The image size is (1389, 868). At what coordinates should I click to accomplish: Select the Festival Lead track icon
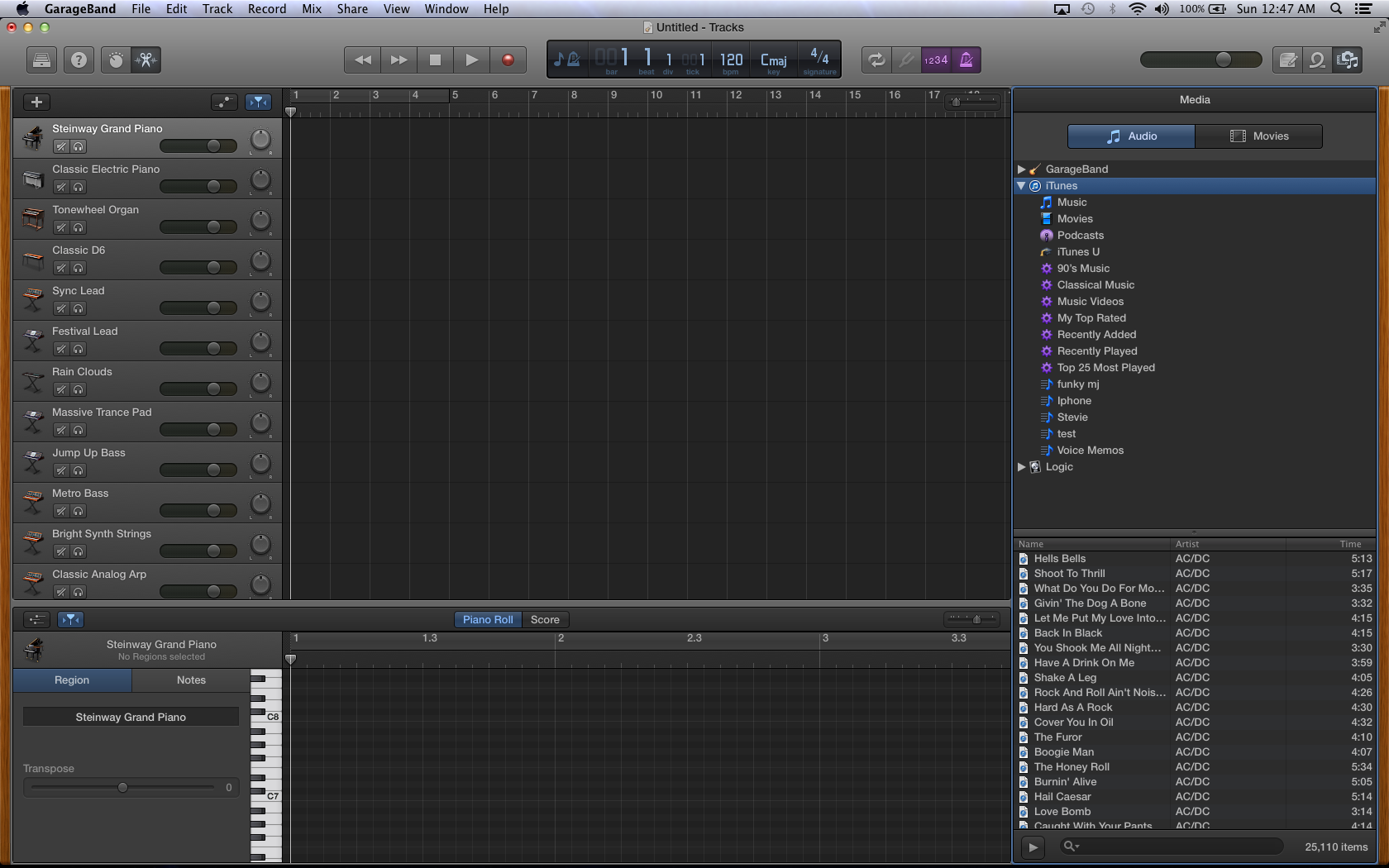[x=33, y=341]
